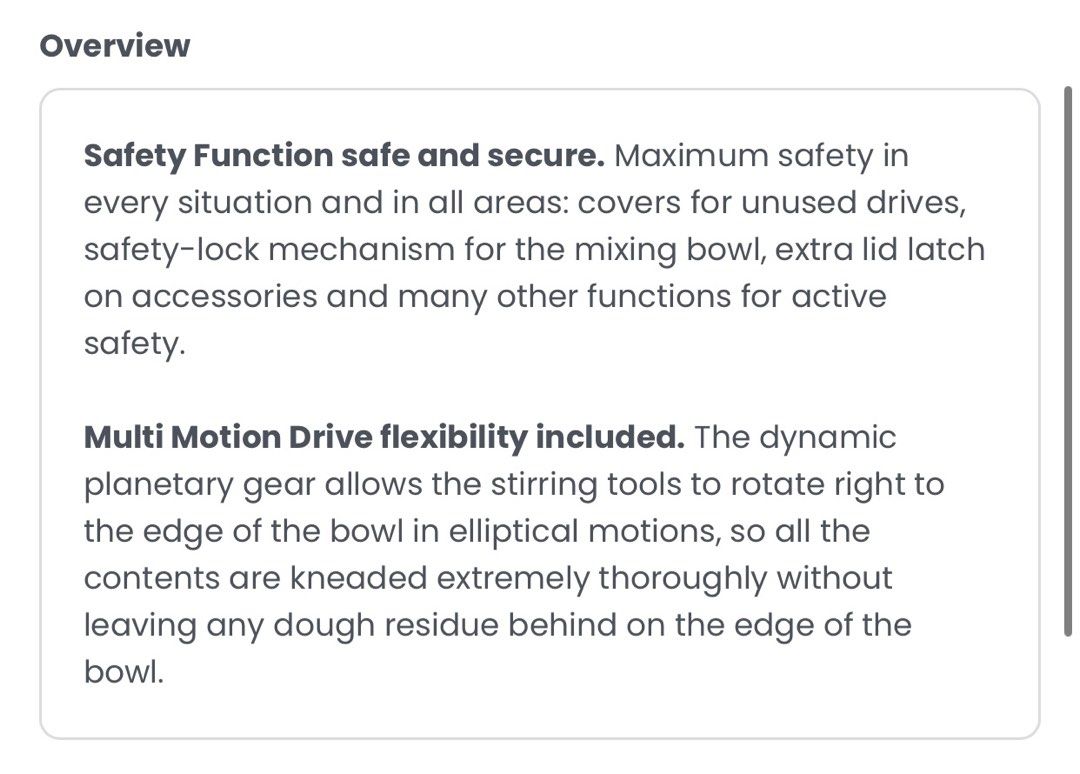The height and width of the screenshot is (774, 1080).
Task: Click 'extra lid latch' phrase
Action: tap(880, 249)
